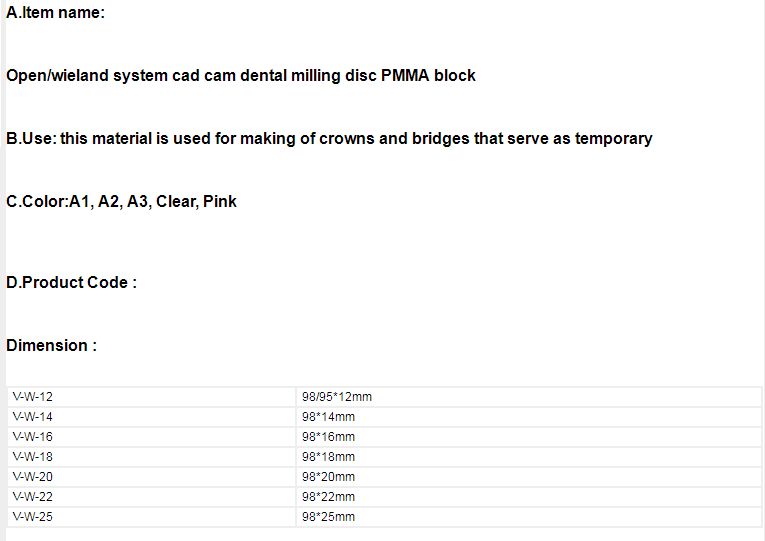765x541 pixels.
Task: Select table cell V-W-16
Action: pyautogui.click(x=151, y=437)
